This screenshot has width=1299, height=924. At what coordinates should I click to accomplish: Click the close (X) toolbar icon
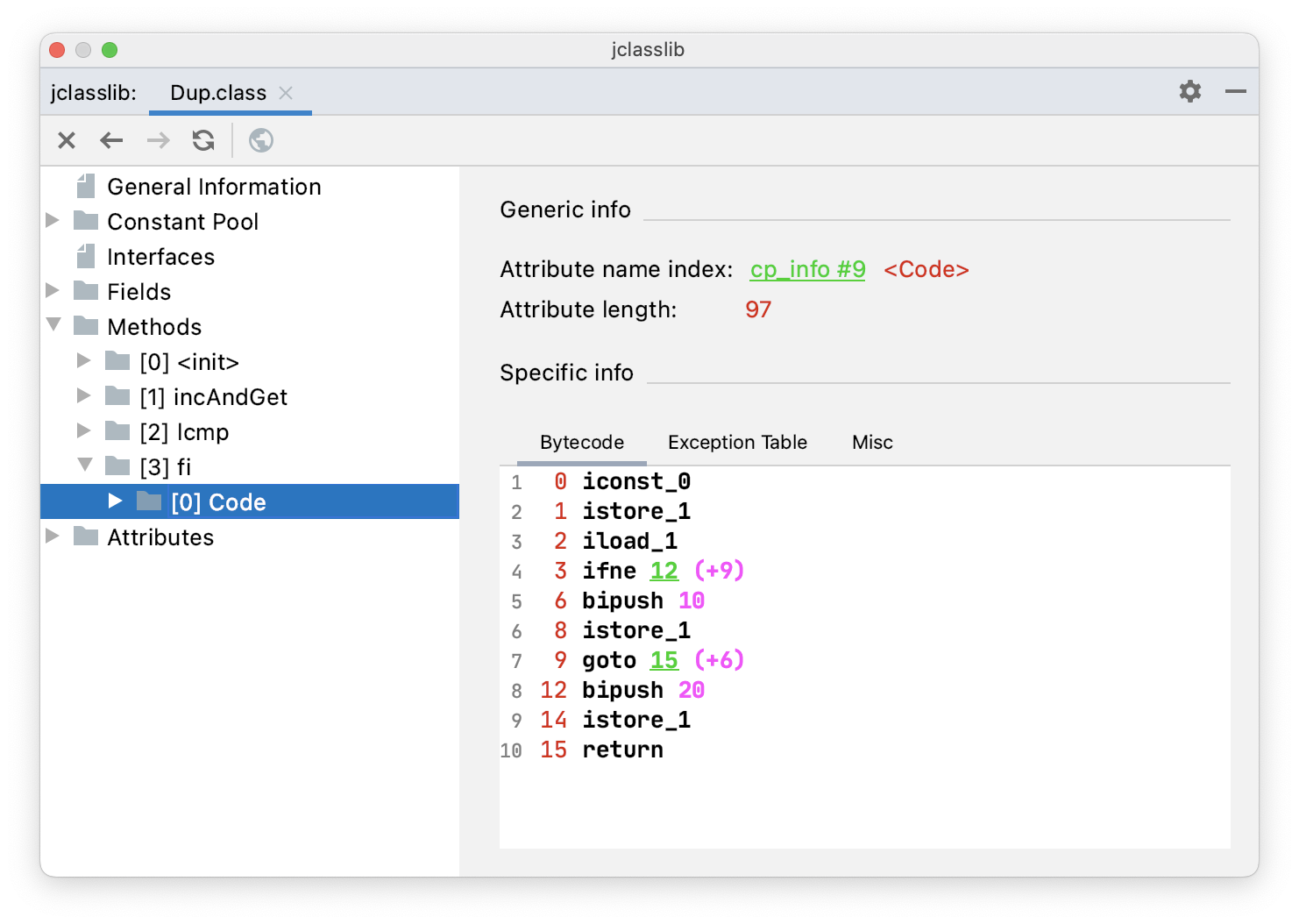click(67, 140)
